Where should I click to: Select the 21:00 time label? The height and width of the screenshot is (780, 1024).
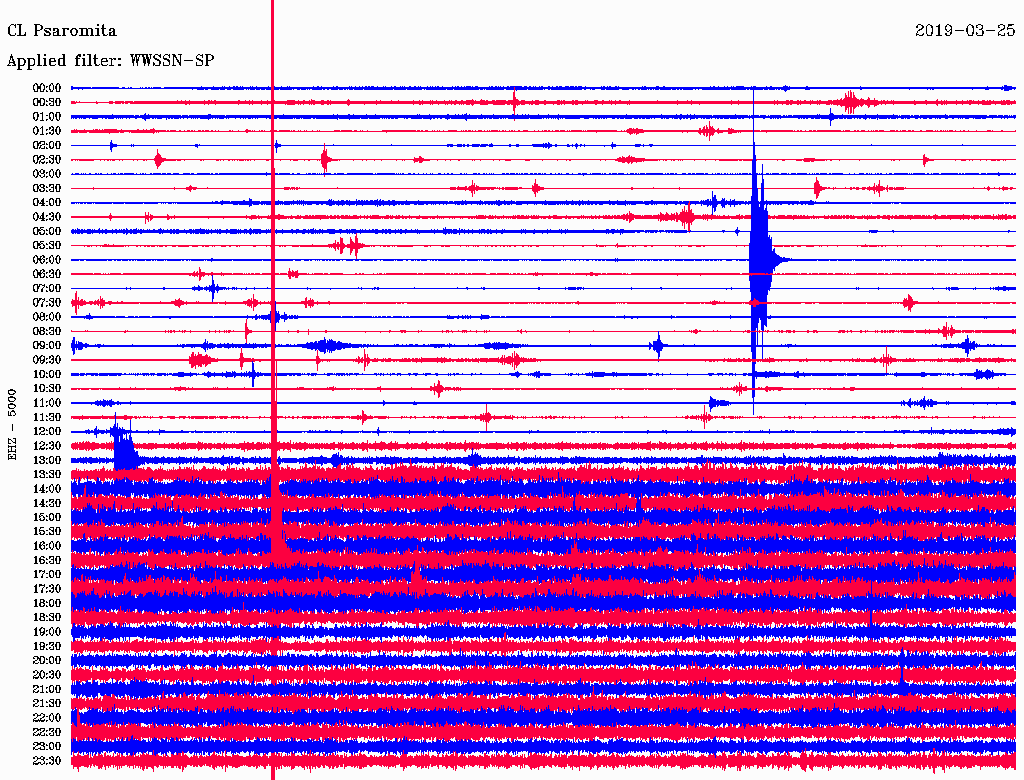point(47,690)
